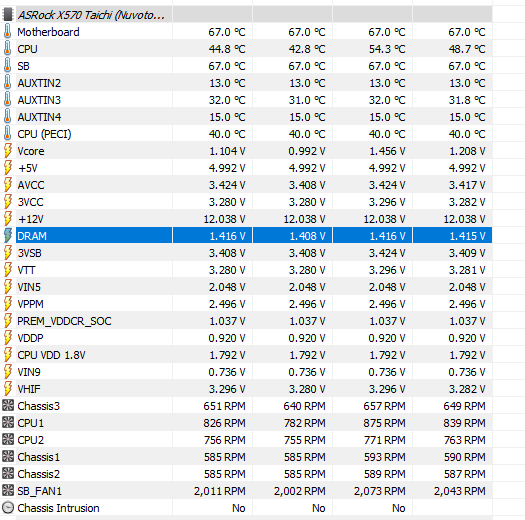Viewport: 525px width, 520px height.
Task: Click the AUXTIN3 31.8 °C value
Action: (467, 100)
